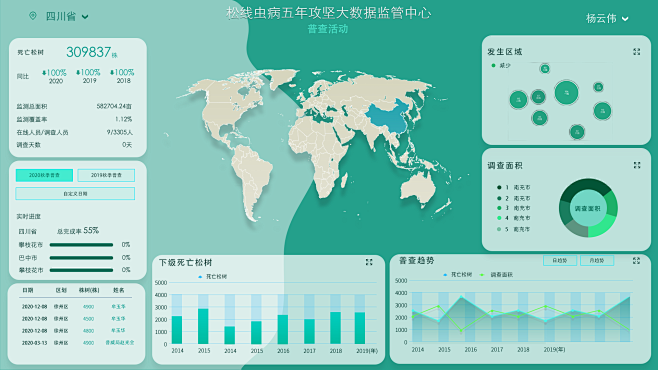
Task: Click the location pin icon beside 四川省
Action: point(32,16)
